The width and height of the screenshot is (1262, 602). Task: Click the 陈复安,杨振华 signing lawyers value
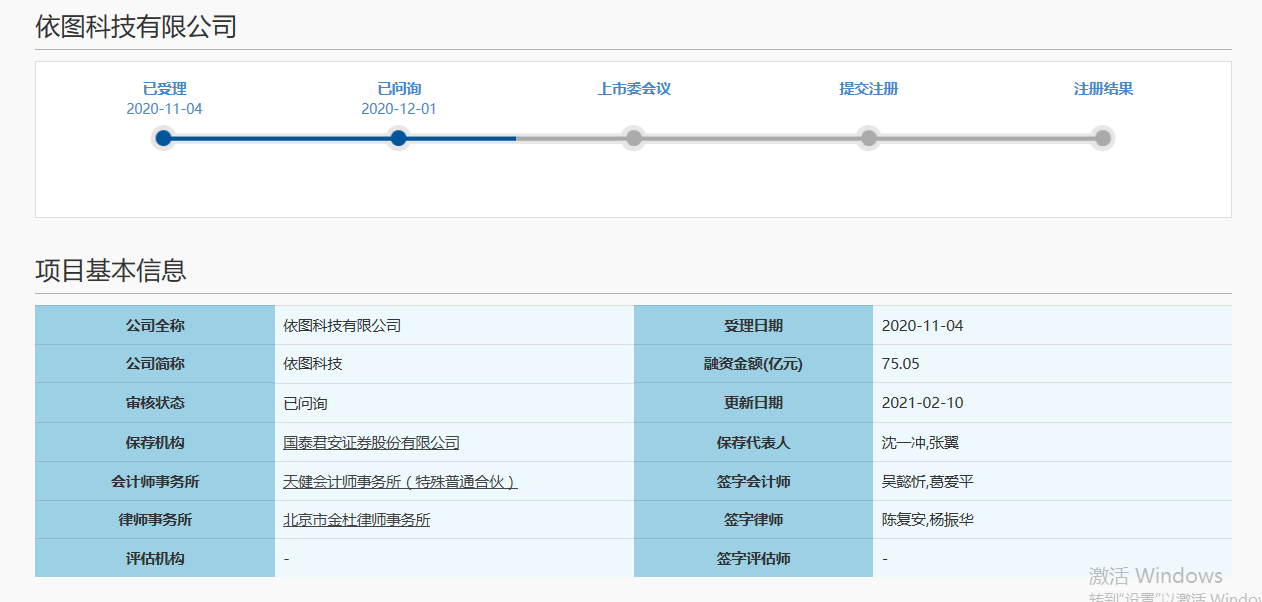point(928,520)
